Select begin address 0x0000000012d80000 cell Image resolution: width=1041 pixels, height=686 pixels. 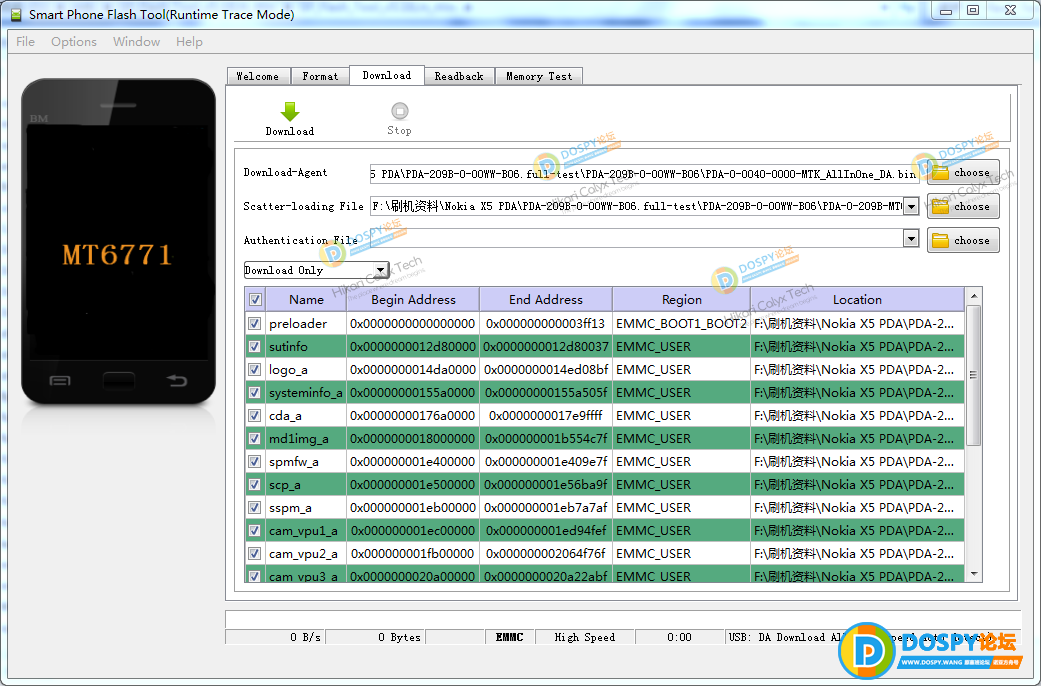[413, 347]
